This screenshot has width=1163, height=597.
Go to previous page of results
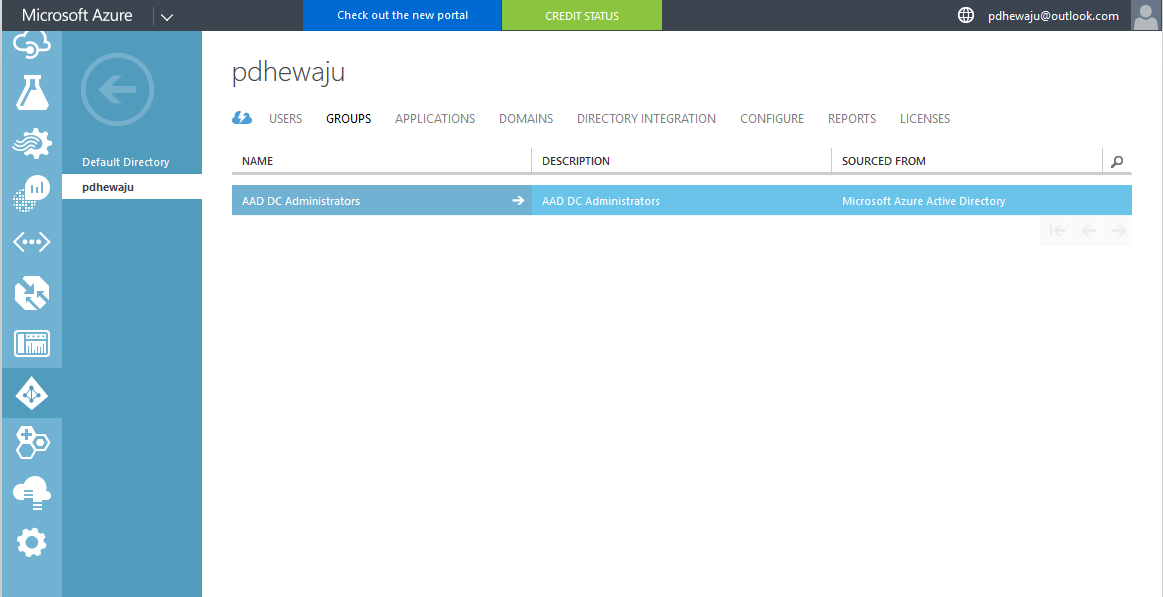[1089, 231]
